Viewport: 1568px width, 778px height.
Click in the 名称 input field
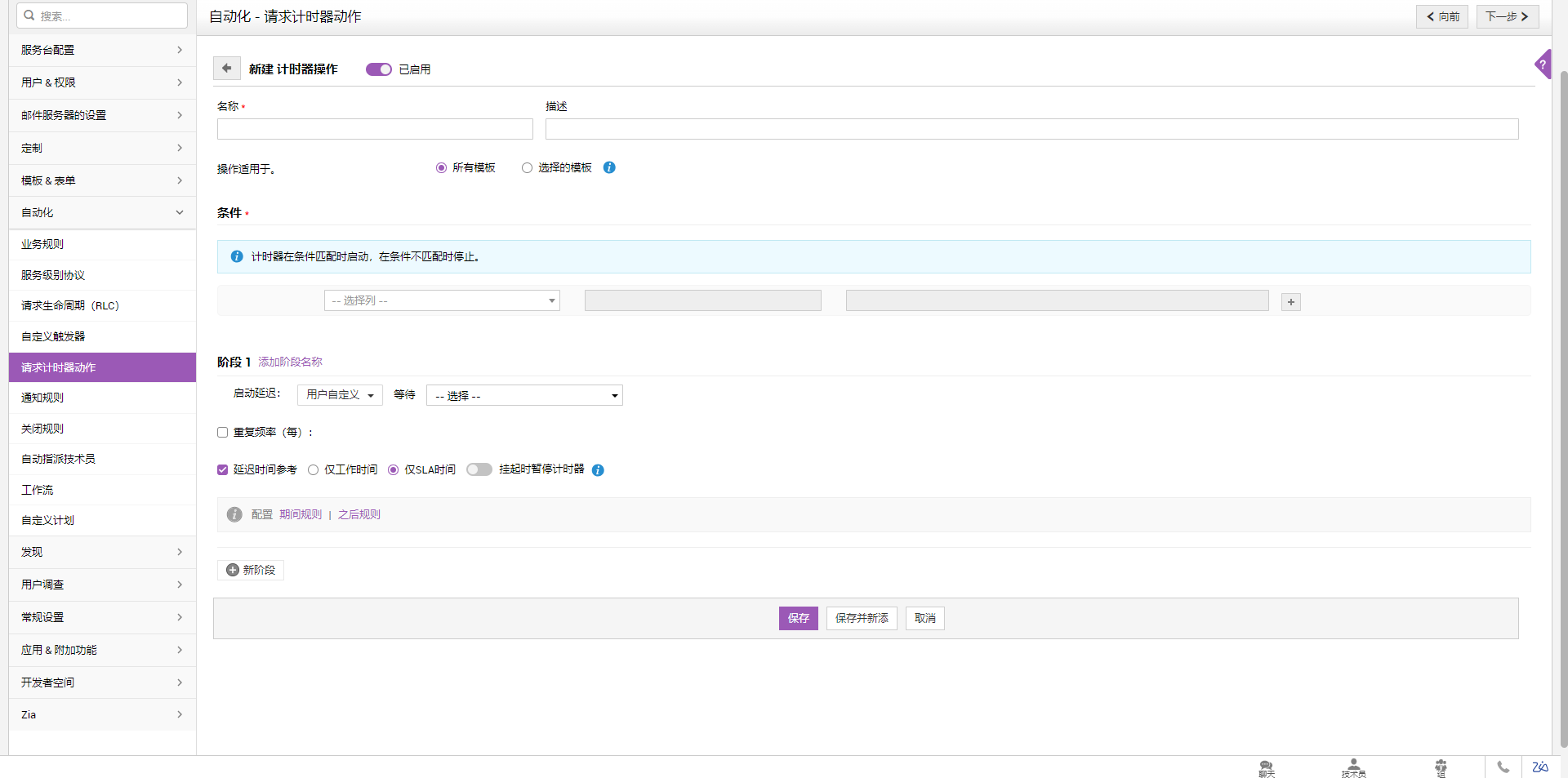click(x=375, y=129)
